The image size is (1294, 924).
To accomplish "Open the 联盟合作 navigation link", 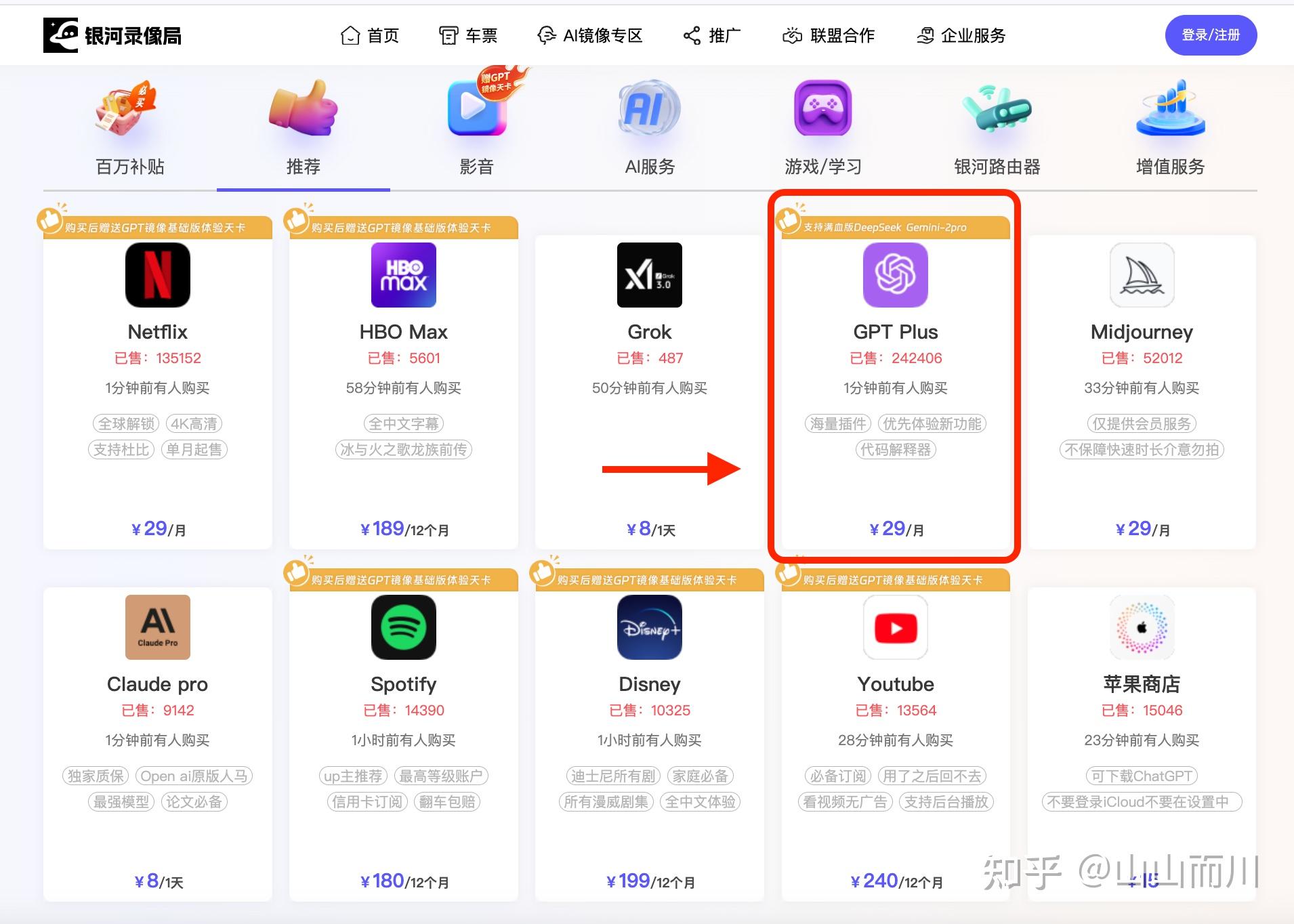I will (829, 35).
